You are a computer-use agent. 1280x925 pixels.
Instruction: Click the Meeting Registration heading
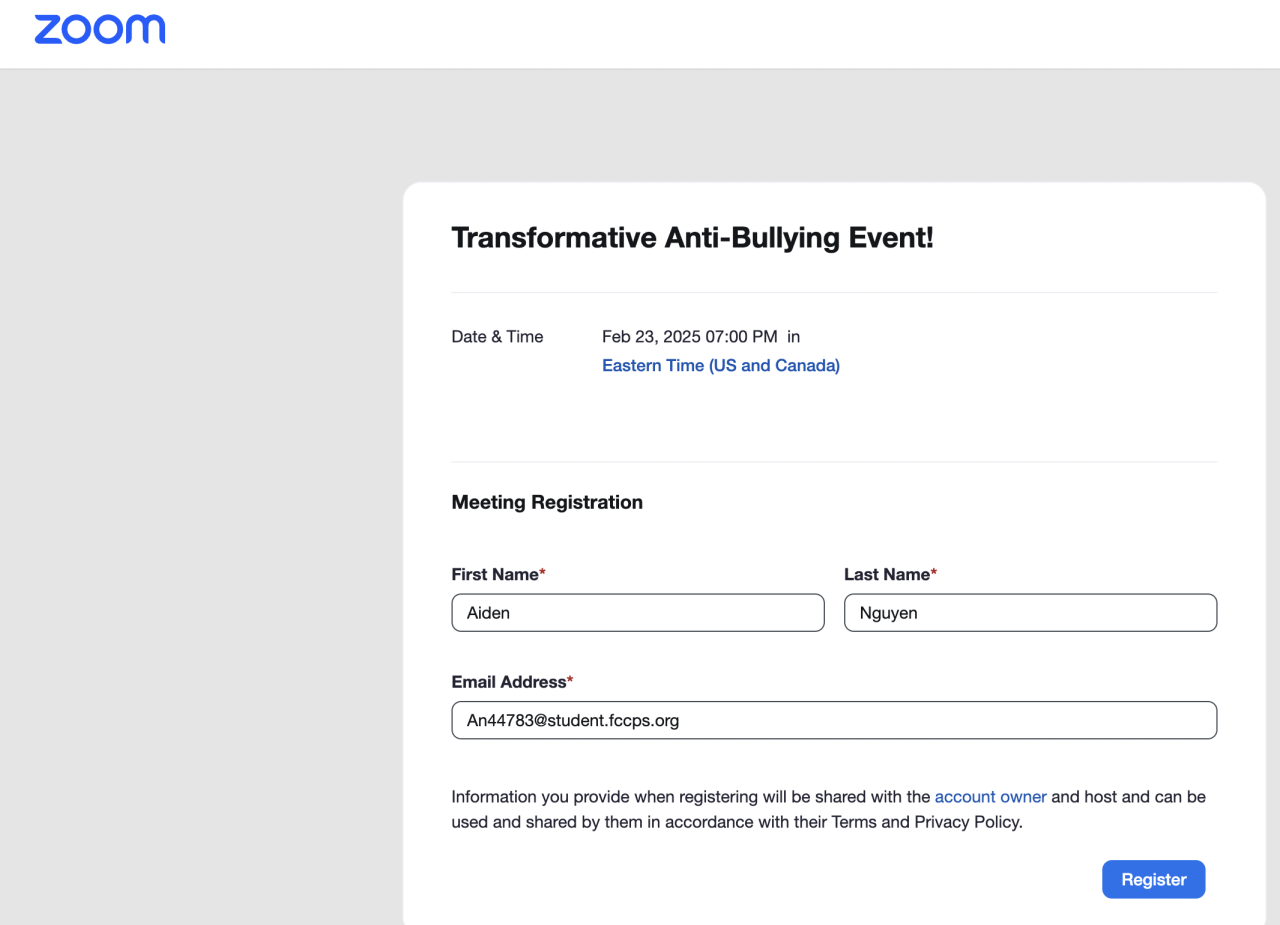point(547,502)
